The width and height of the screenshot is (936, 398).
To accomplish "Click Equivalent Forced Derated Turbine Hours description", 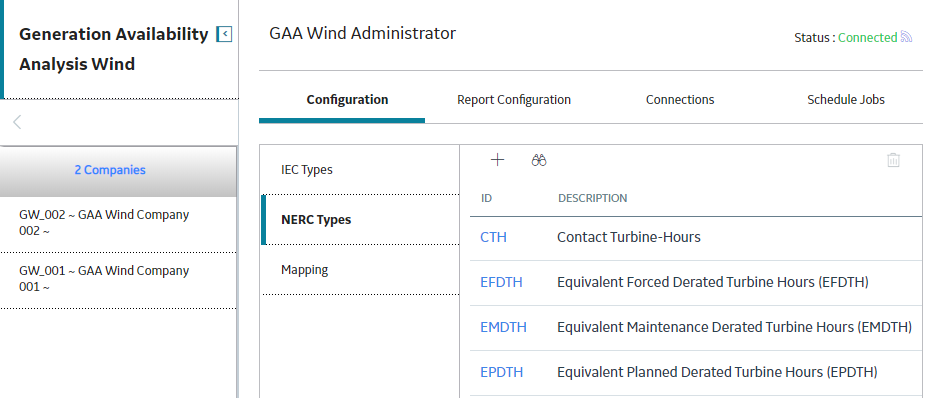I will (713, 282).
